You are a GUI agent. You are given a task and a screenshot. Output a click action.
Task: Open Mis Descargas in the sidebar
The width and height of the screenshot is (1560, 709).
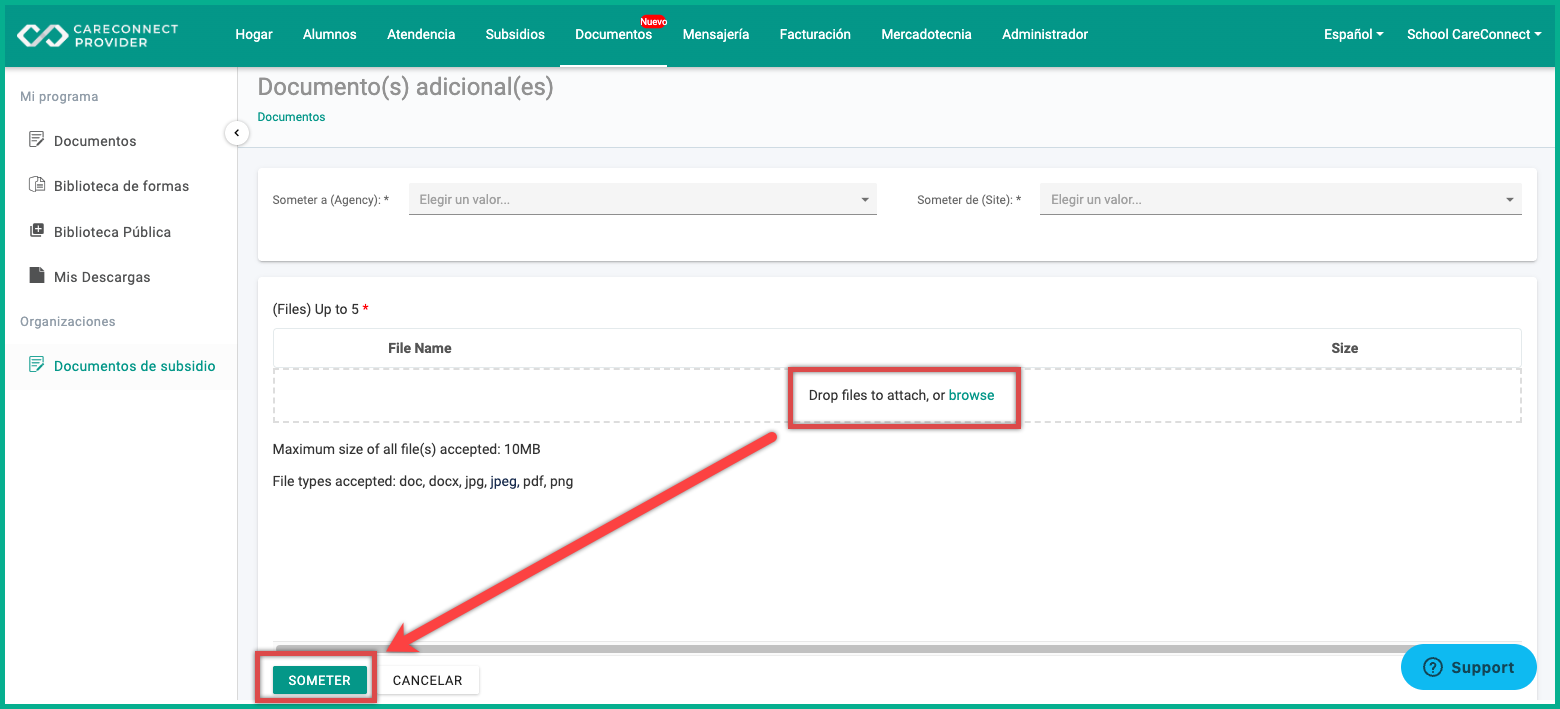(x=102, y=277)
